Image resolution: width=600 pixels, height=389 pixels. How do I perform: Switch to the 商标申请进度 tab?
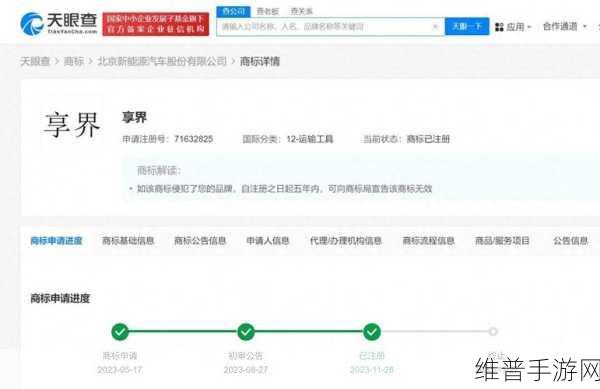click(x=56, y=241)
